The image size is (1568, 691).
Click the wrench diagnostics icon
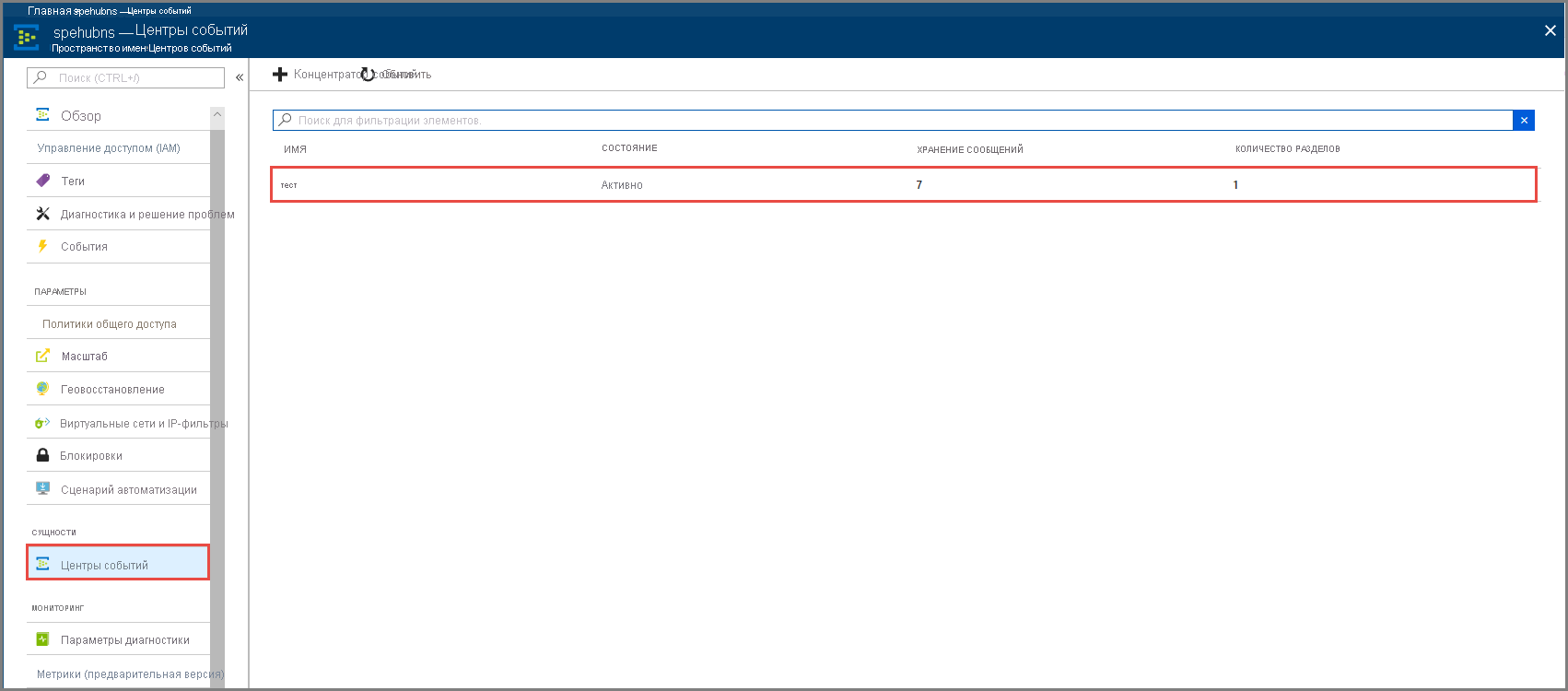[42, 214]
